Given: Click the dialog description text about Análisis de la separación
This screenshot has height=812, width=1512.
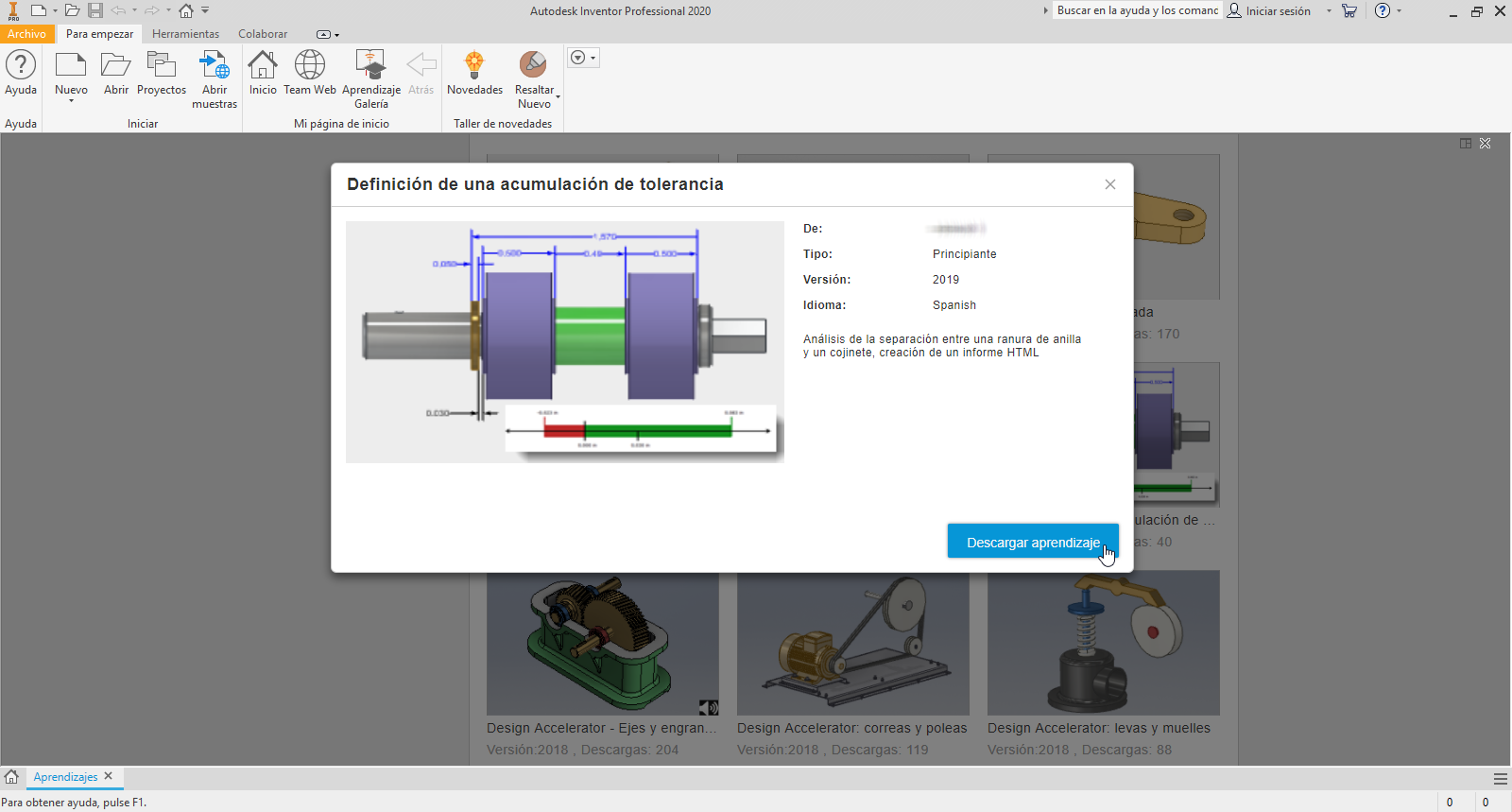Looking at the screenshot, I should coord(942,346).
